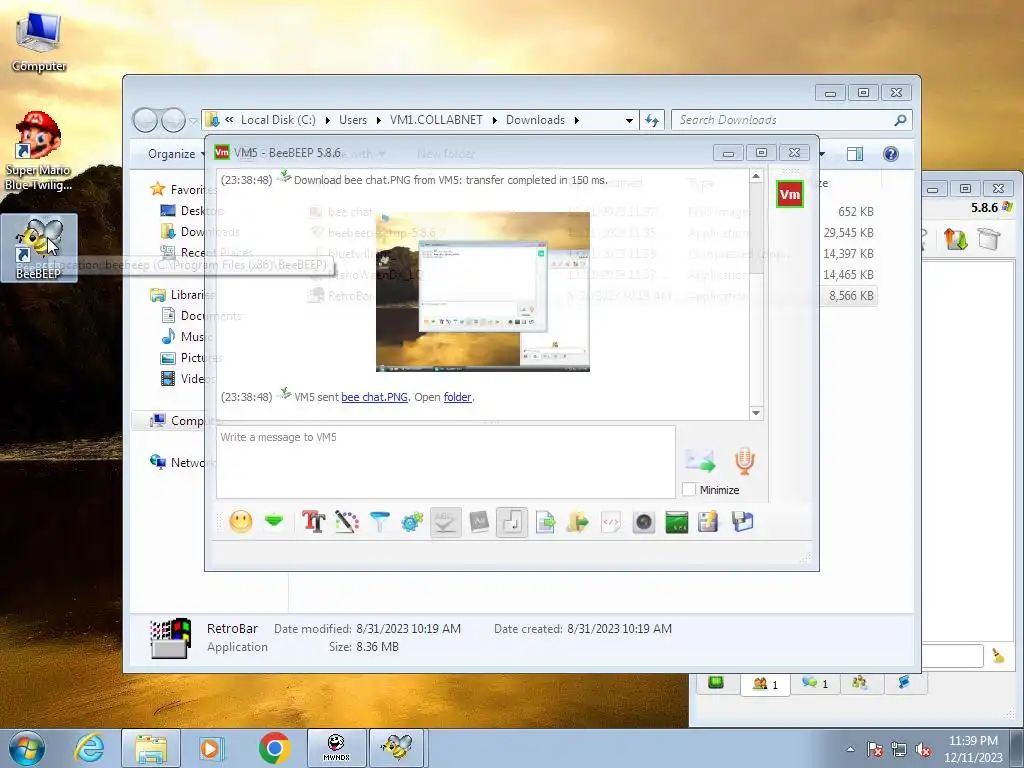Open address bar history dropdown arrow
1024x768 pixels.
(x=629, y=120)
